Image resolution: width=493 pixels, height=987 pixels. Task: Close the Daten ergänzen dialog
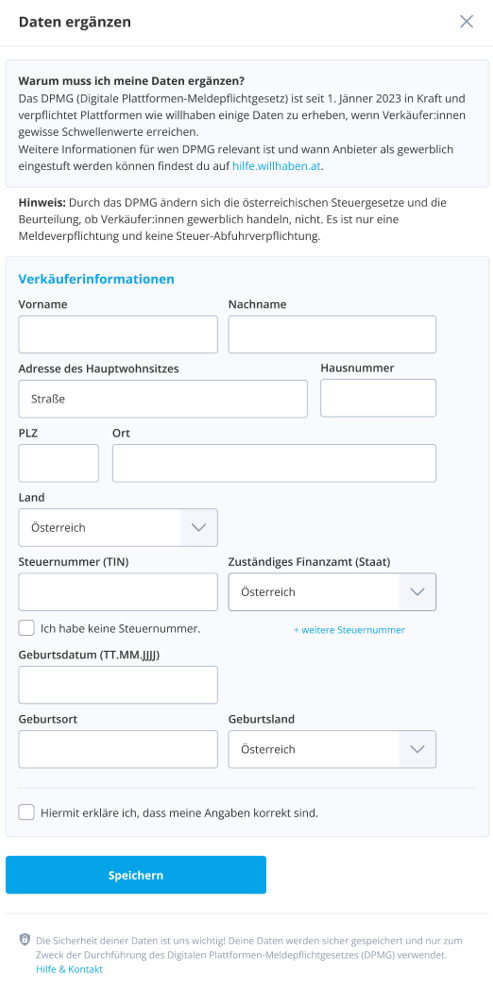click(x=466, y=22)
